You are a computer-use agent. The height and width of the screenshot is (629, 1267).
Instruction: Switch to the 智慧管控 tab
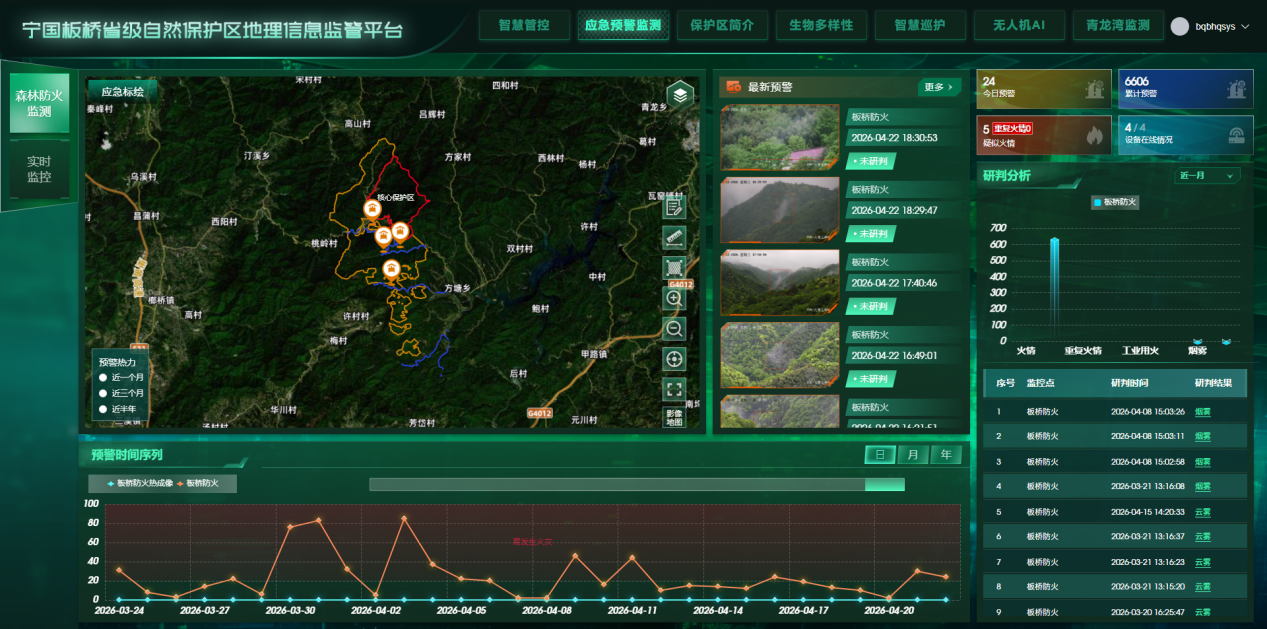[523, 25]
